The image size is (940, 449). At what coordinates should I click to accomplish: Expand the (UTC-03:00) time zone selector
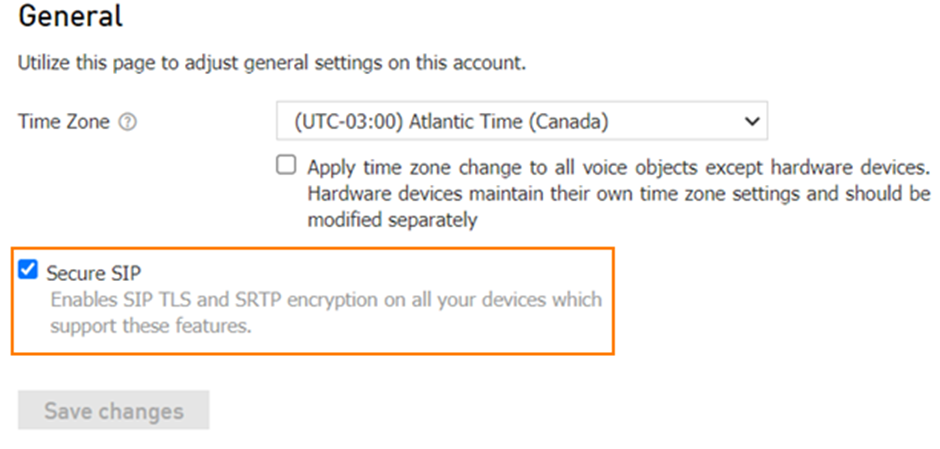pyautogui.click(x=522, y=121)
